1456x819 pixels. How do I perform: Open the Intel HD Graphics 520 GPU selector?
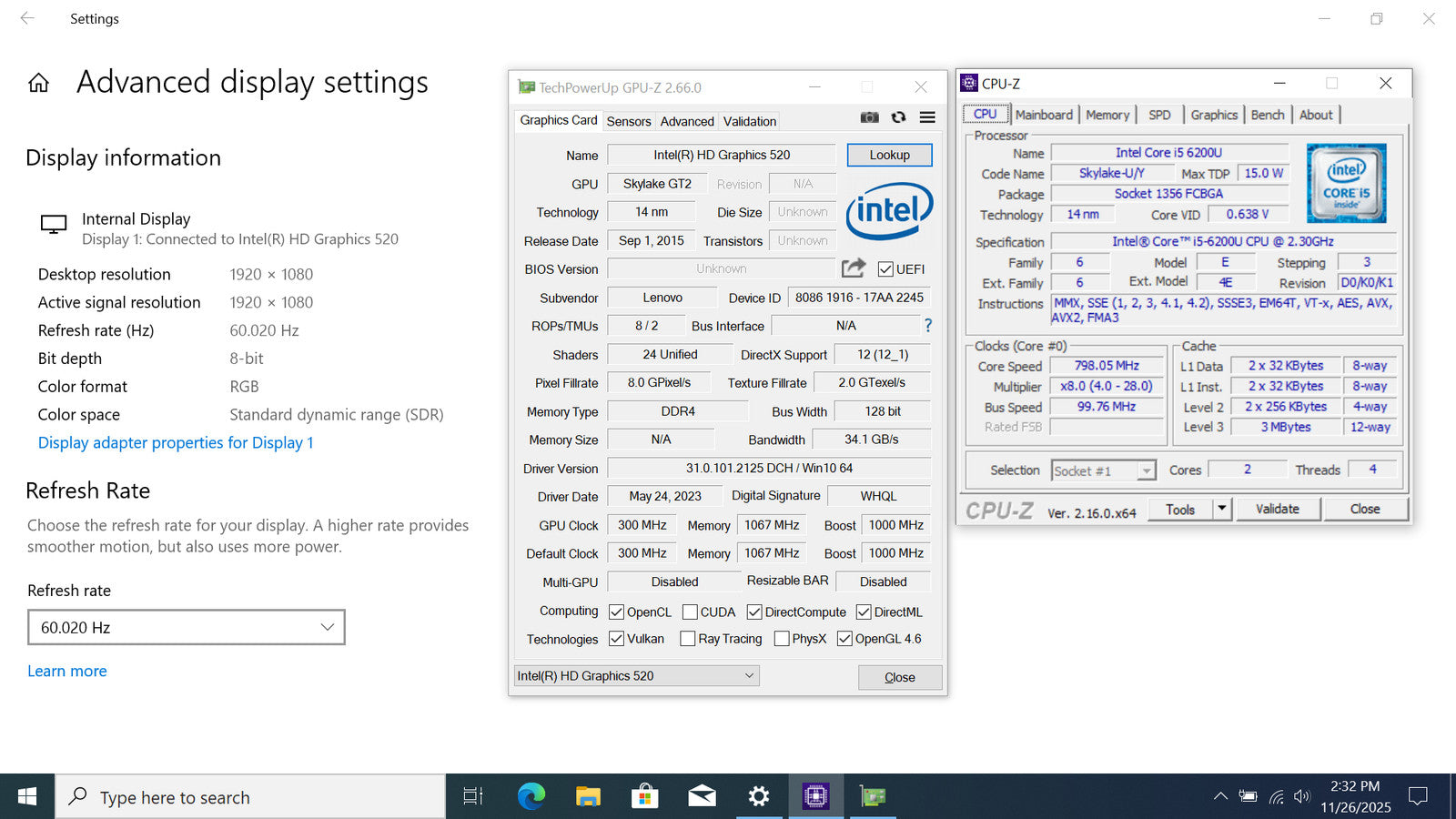click(x=635, y=675)
